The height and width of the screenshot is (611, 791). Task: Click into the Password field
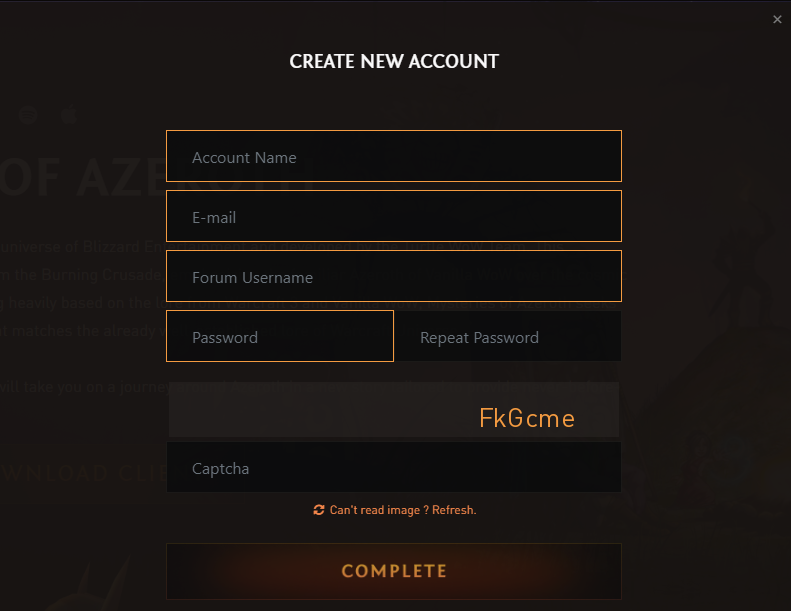tap(280, 337)
